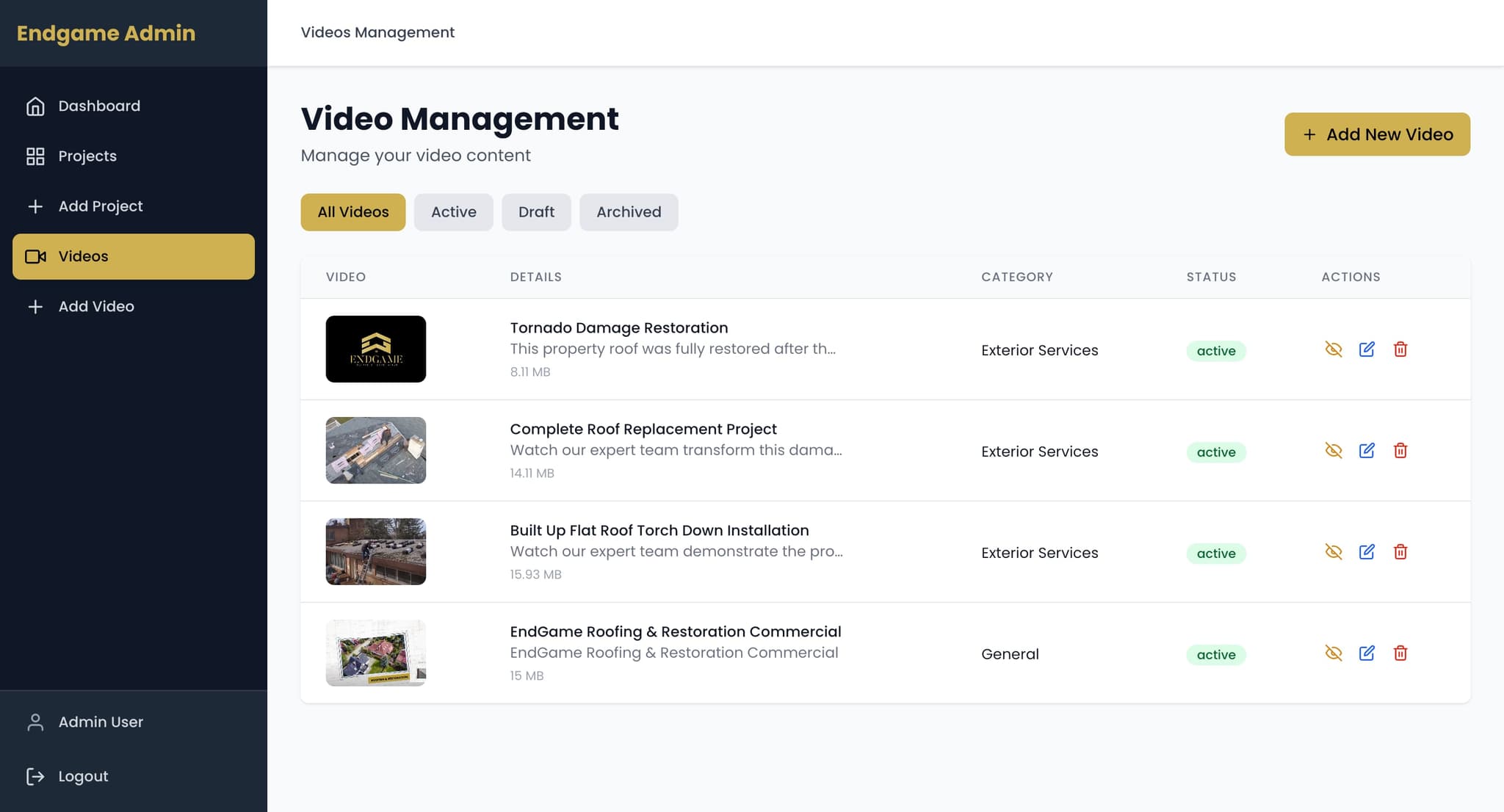Click the Add New Video button
This screenshot has width=1504, height=812.
1377,134
